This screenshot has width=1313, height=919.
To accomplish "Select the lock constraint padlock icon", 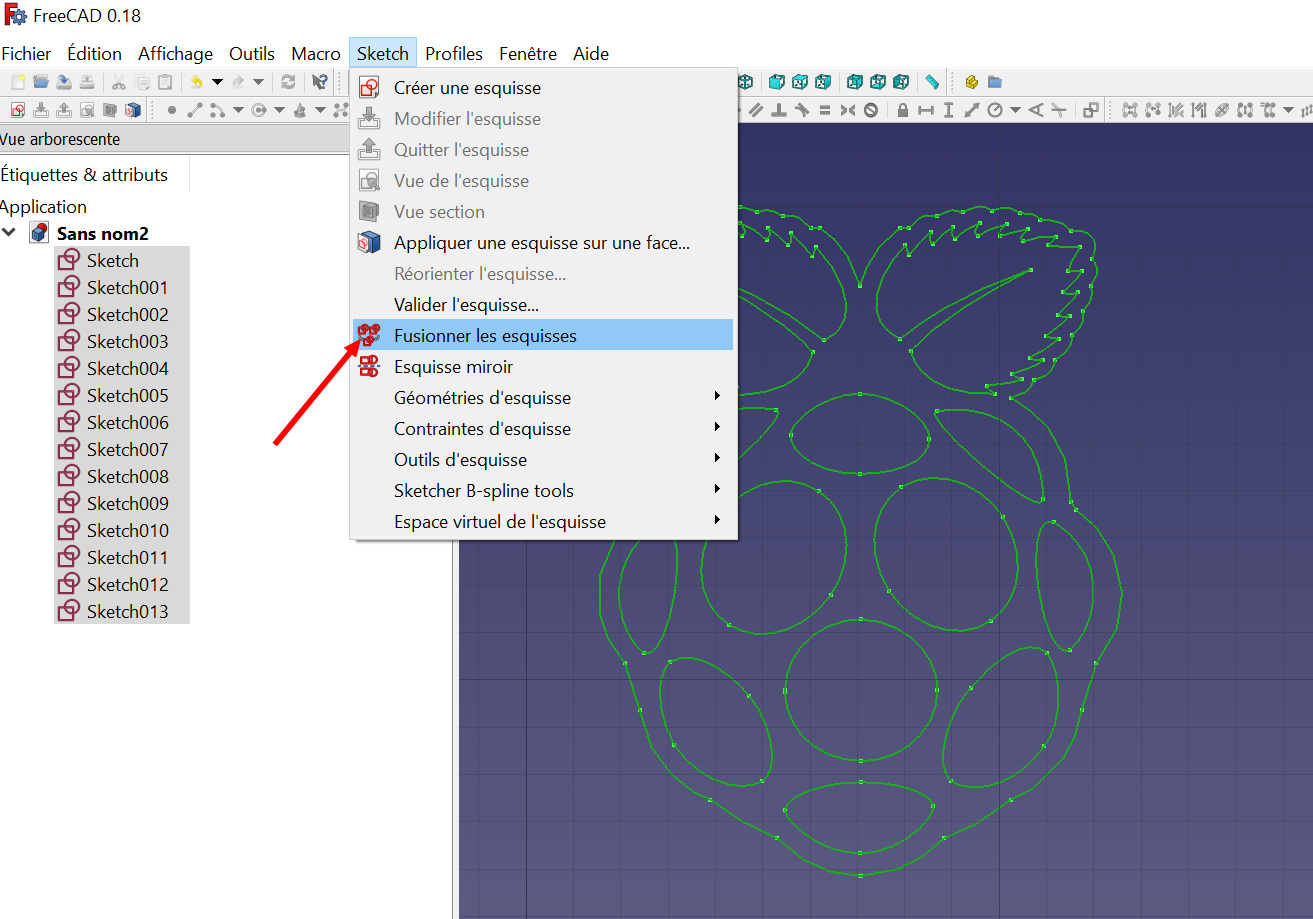I will (x=902, y=110).
